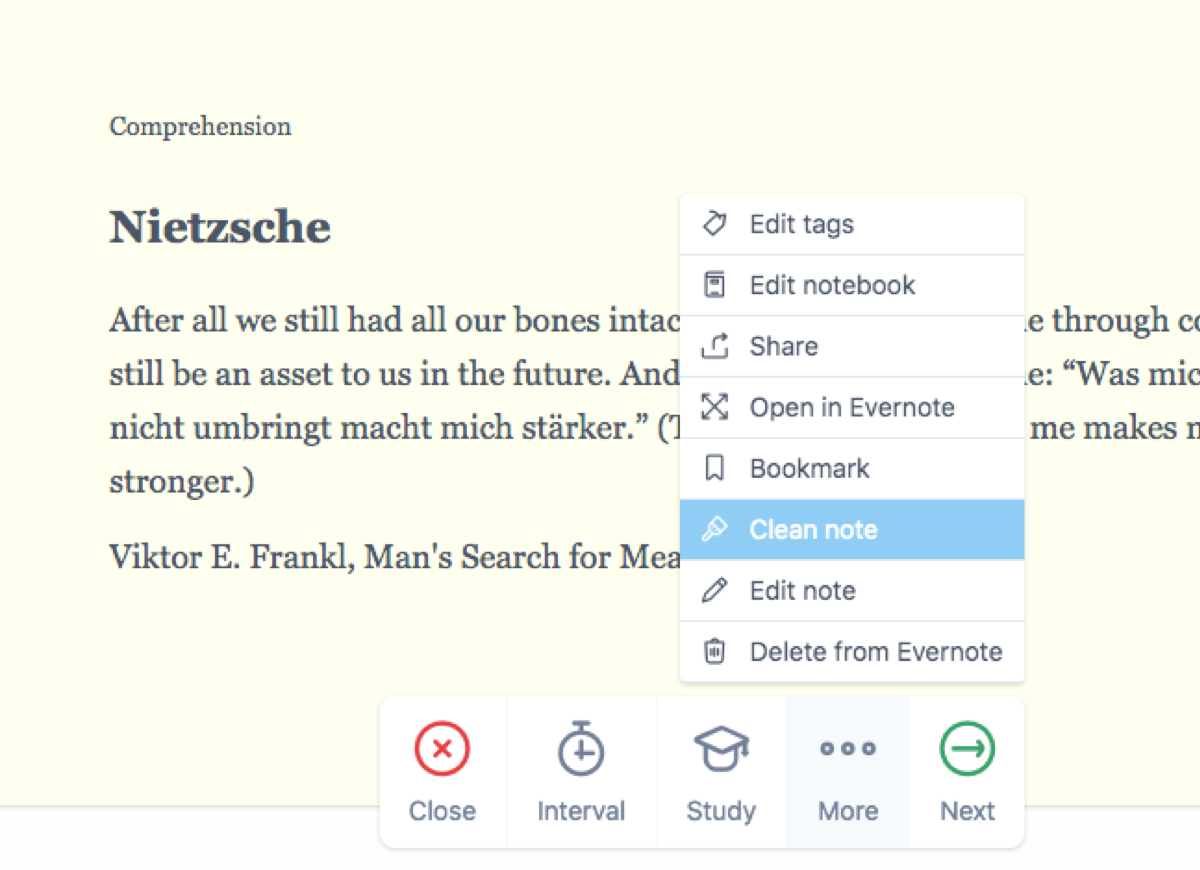Click the three-dot More icon
The image size is (1200, 870).
847,748
